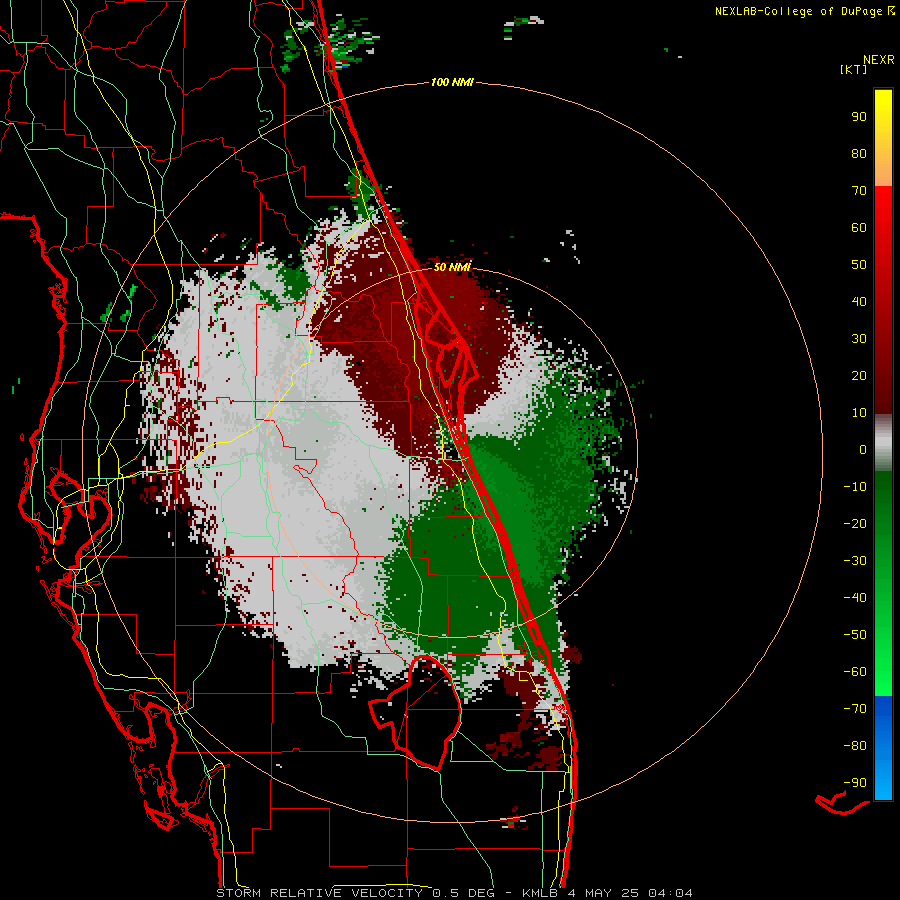Viewport: 900px width, 900px height.
Task: Click the '100 NMI' range ring label
Action: point(452,83)
